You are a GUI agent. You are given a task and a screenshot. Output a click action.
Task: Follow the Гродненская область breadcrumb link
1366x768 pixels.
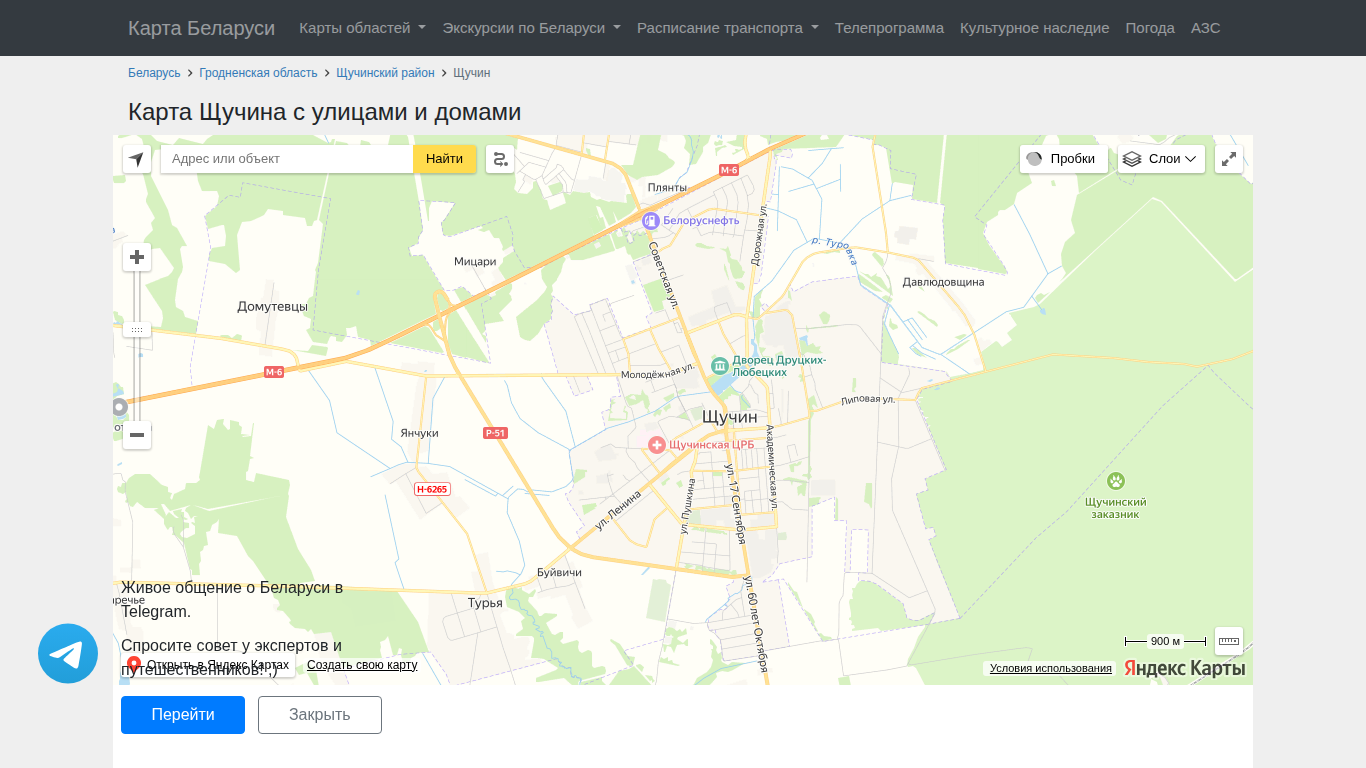click(258, 73)
